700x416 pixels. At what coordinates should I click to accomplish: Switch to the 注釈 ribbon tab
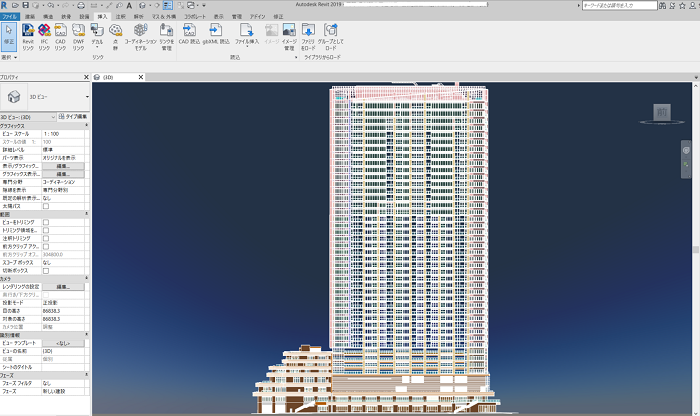tap(121, 17)
